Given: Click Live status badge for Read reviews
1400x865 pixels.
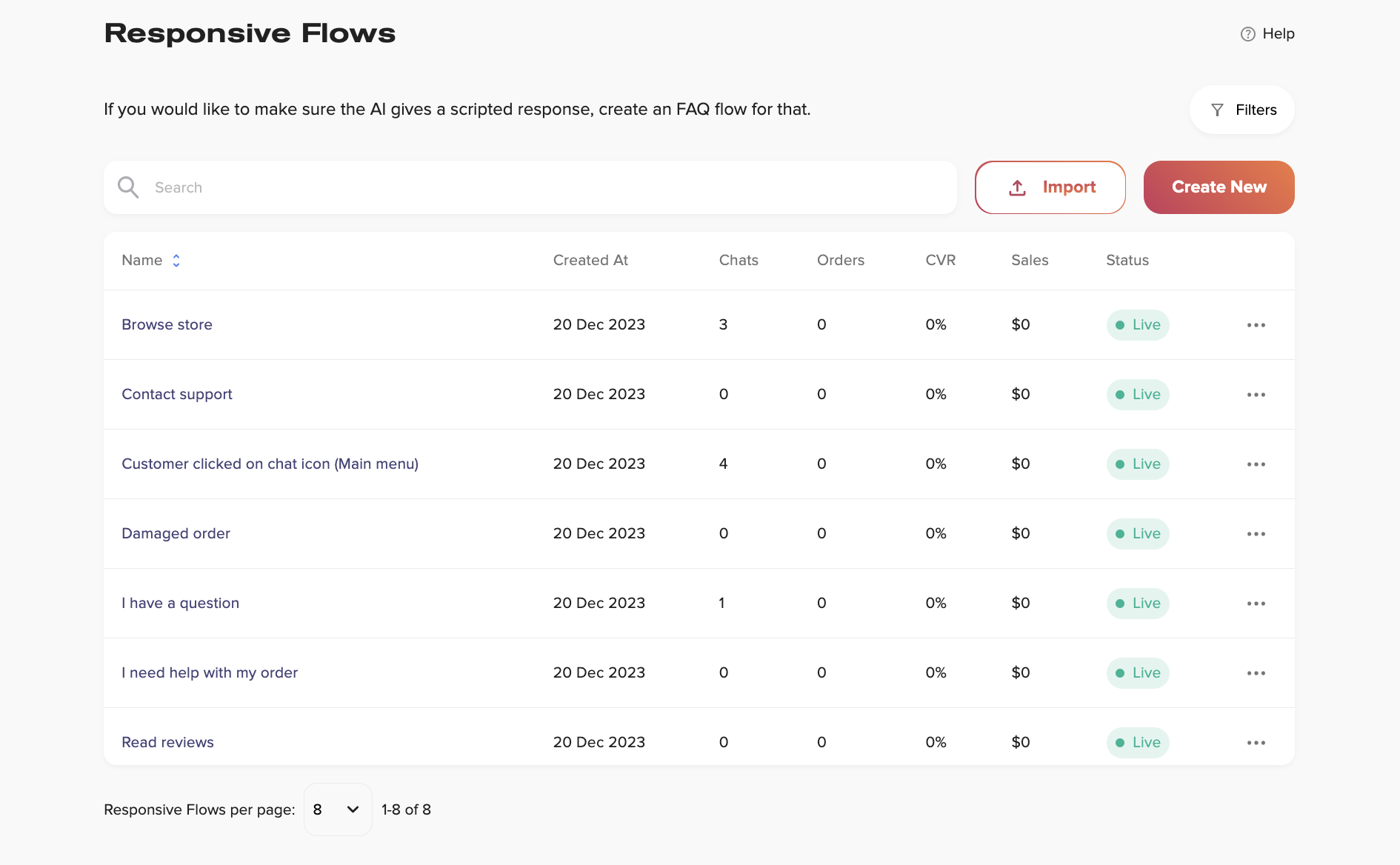Looking at the screenshot, I should (1138, 743).
